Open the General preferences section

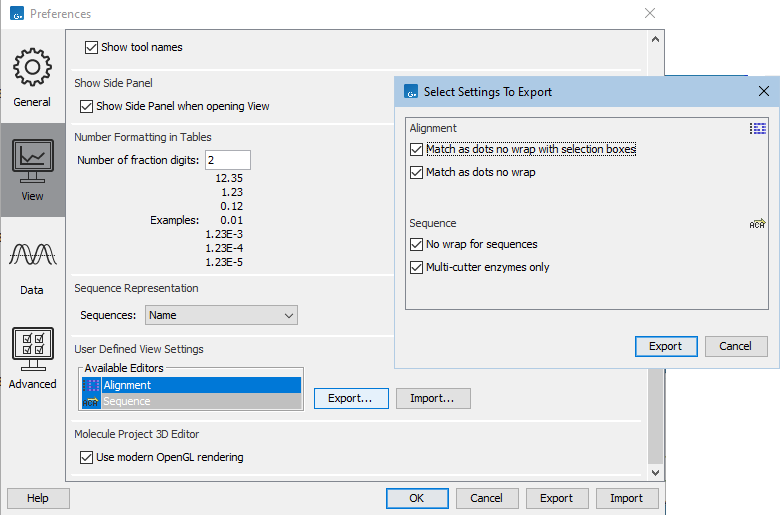[x=32, y=77]
